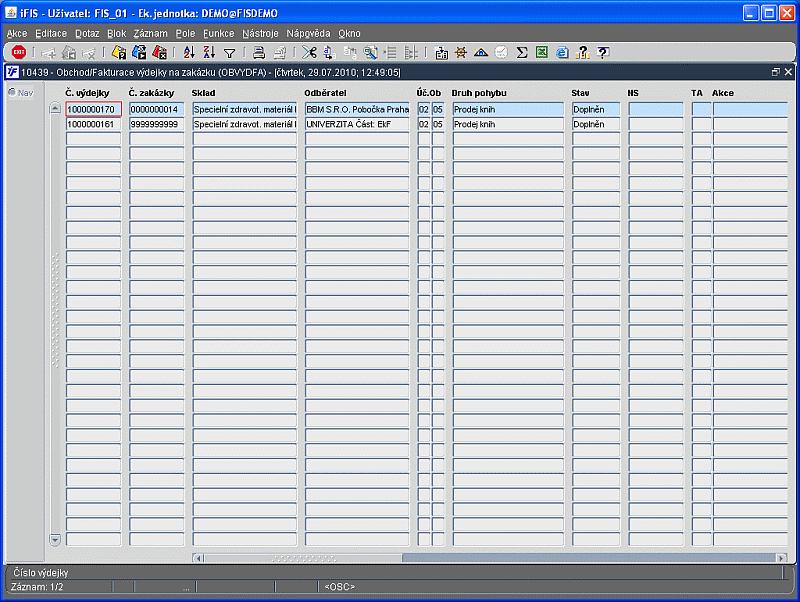Click Druh pohybu cell in the 1000000161 row
This screenshot has width=800, height=602.
508,124
